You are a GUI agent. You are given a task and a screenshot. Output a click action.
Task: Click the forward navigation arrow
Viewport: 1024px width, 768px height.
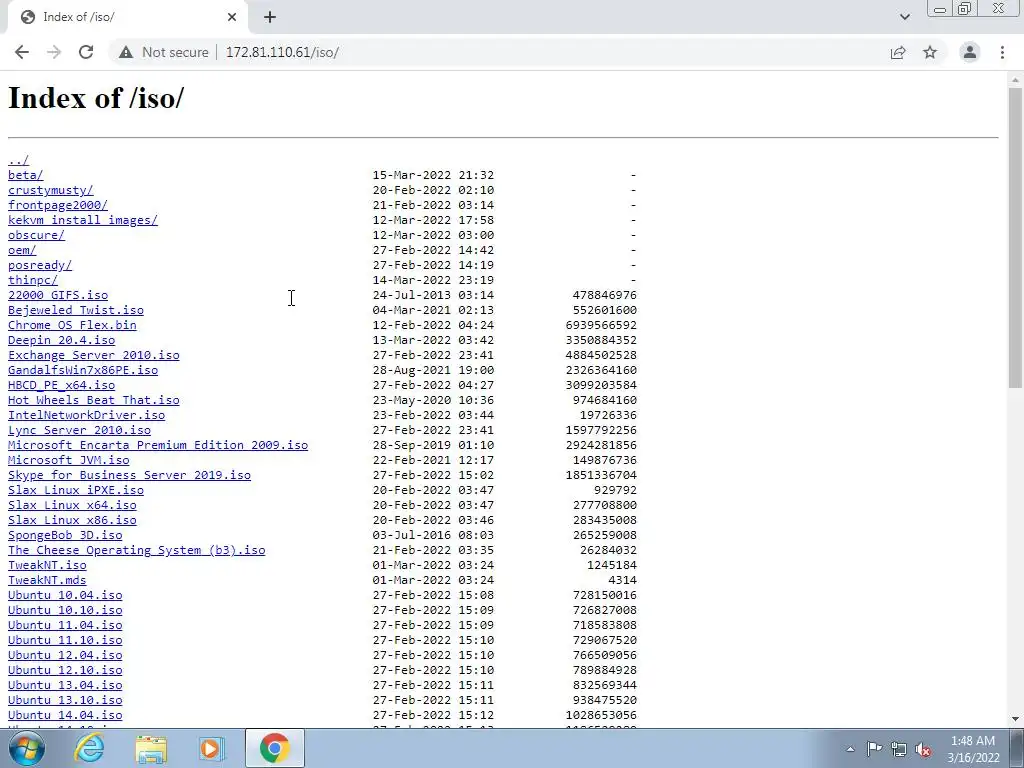pyautogui.click(x=54, y=52)
